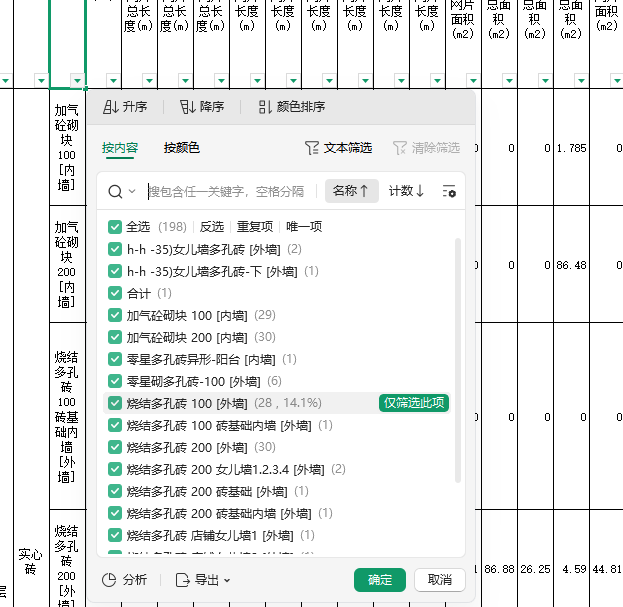This screenshot has width=623, height=607.
Task: Uncheck 加气砼砌块 100 [内墙] checkbox
Action: click(x=115, y=315)
